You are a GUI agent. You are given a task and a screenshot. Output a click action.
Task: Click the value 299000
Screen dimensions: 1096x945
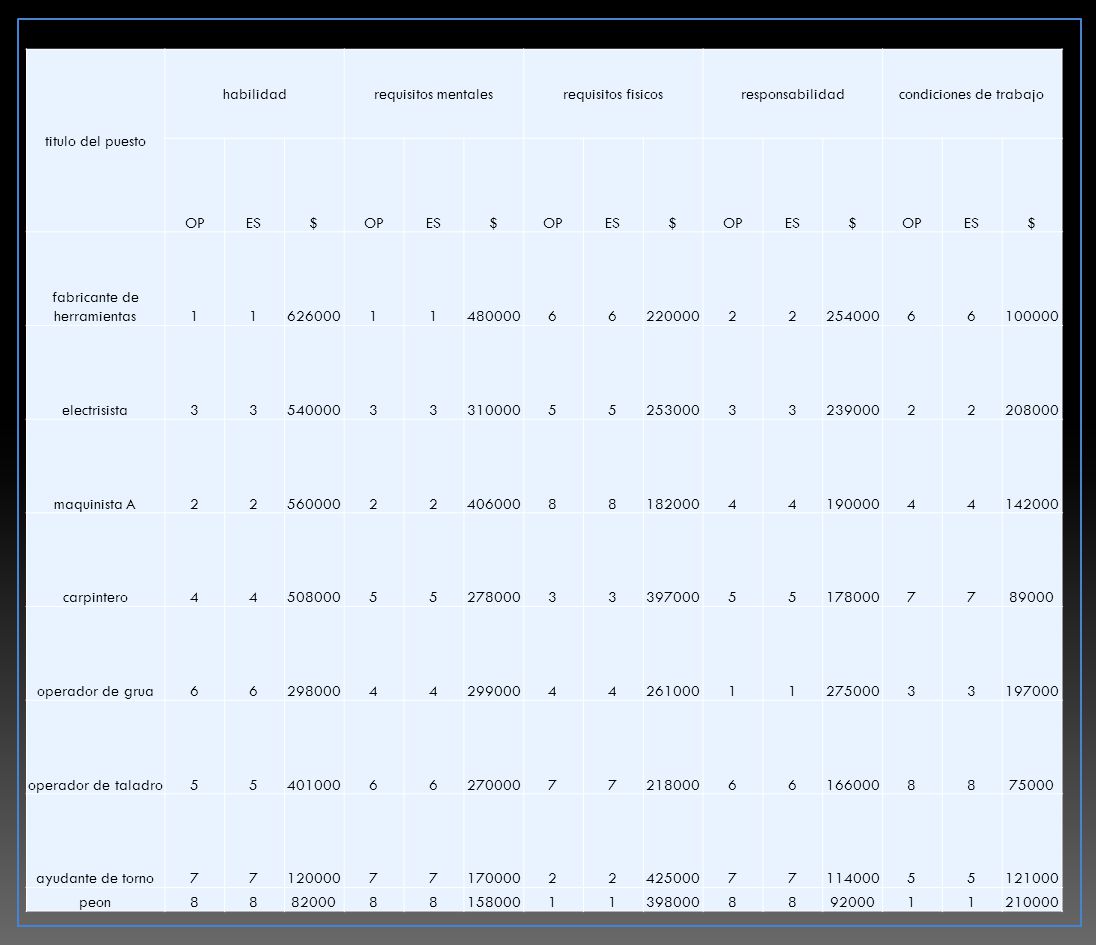coord(493,691)
